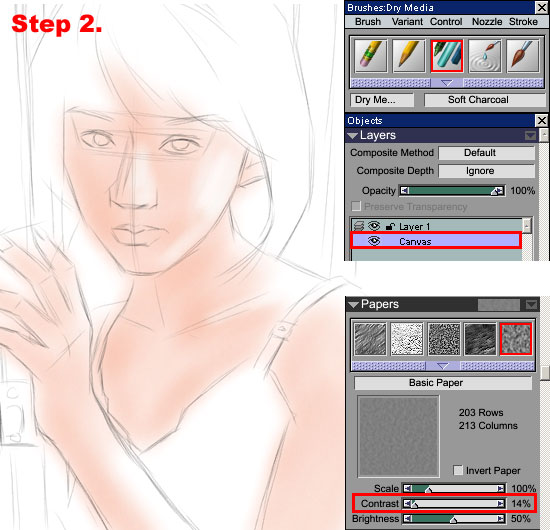
Task: Choose the Dry Media crayons brush
Action: tap(447, 56)
